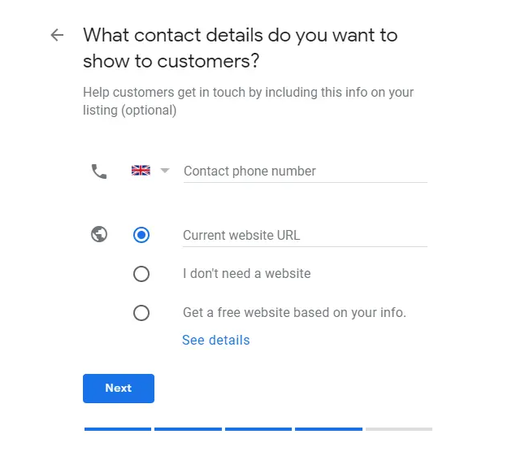Focus the Contact phone number field
Screen dimensions: 512x469
click(305, 172)
